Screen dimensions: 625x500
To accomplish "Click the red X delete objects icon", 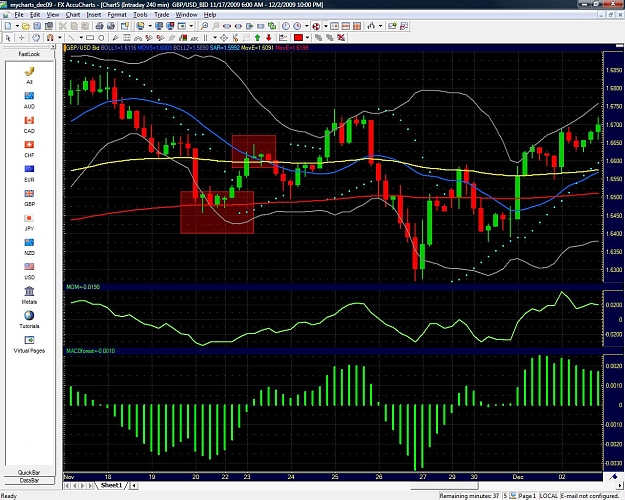I will pyautogui.click(x=341, y=37).
